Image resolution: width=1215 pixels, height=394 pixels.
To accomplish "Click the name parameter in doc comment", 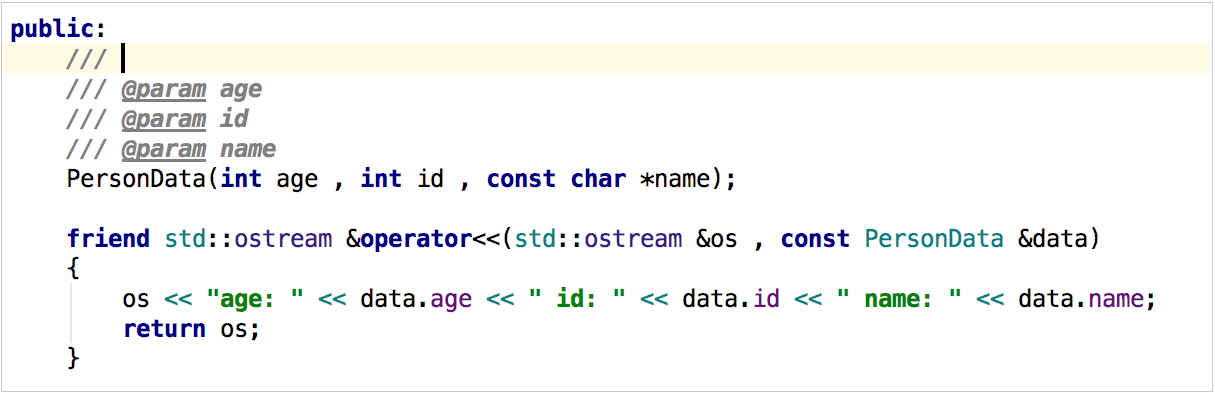I will click(248, 149).
